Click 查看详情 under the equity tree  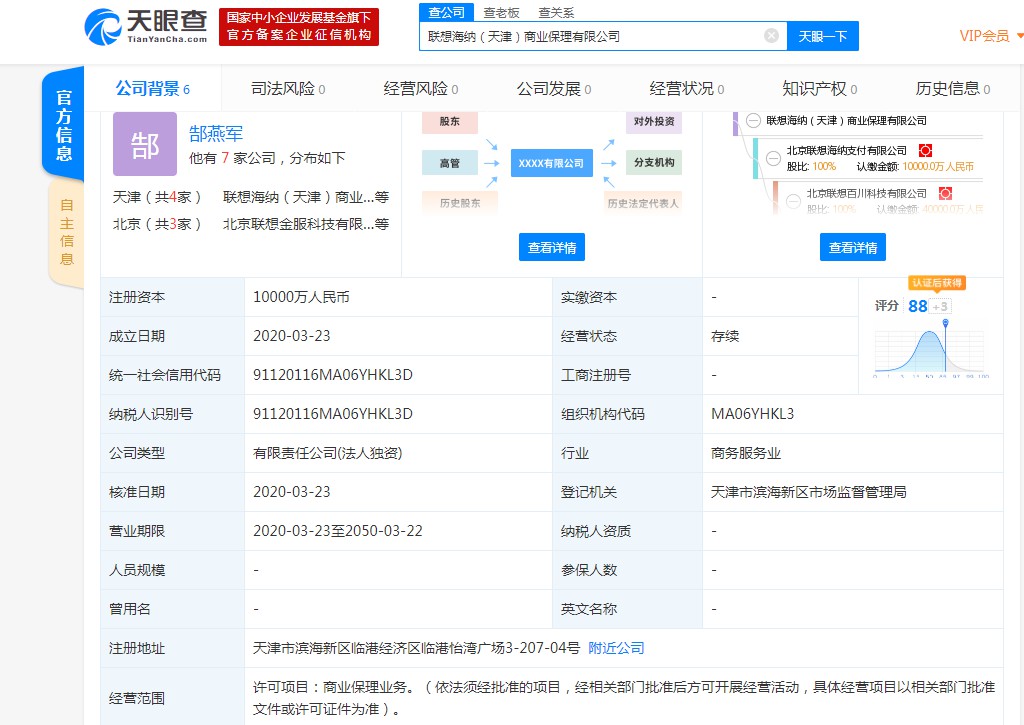tap(853, 247)
